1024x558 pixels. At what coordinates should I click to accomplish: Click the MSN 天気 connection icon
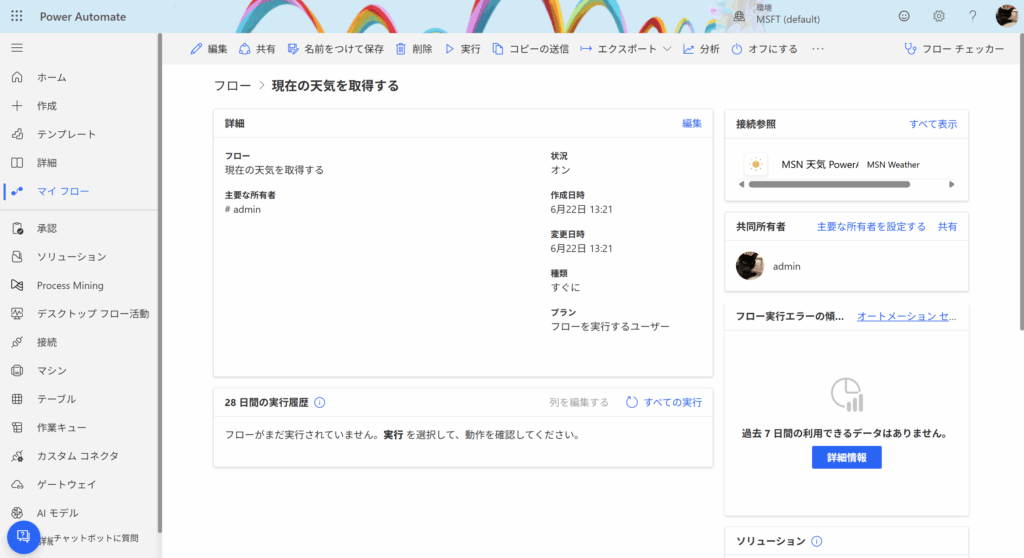(x=756, y=164)
